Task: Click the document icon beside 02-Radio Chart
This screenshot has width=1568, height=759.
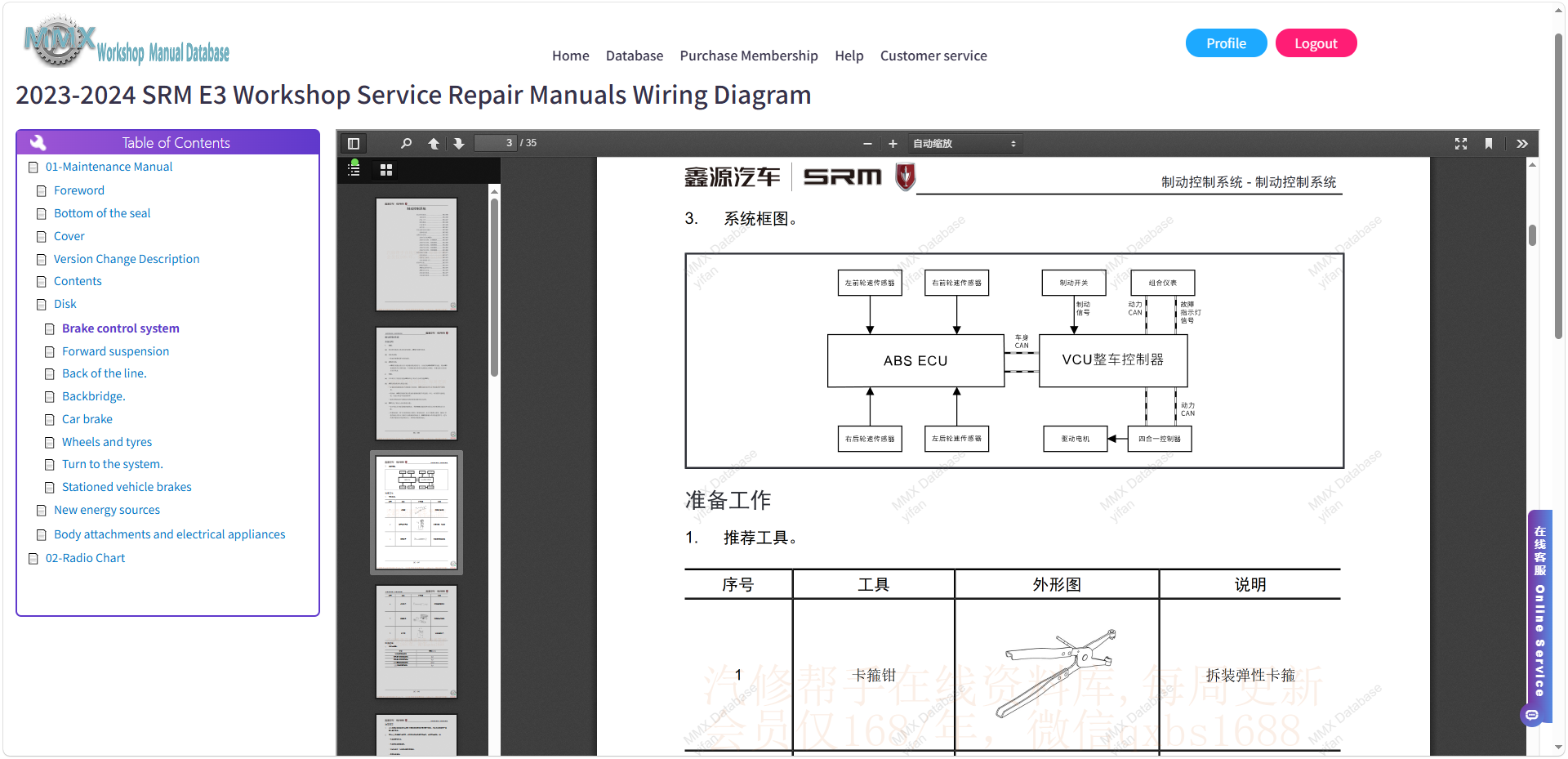Action: (33, 559)
